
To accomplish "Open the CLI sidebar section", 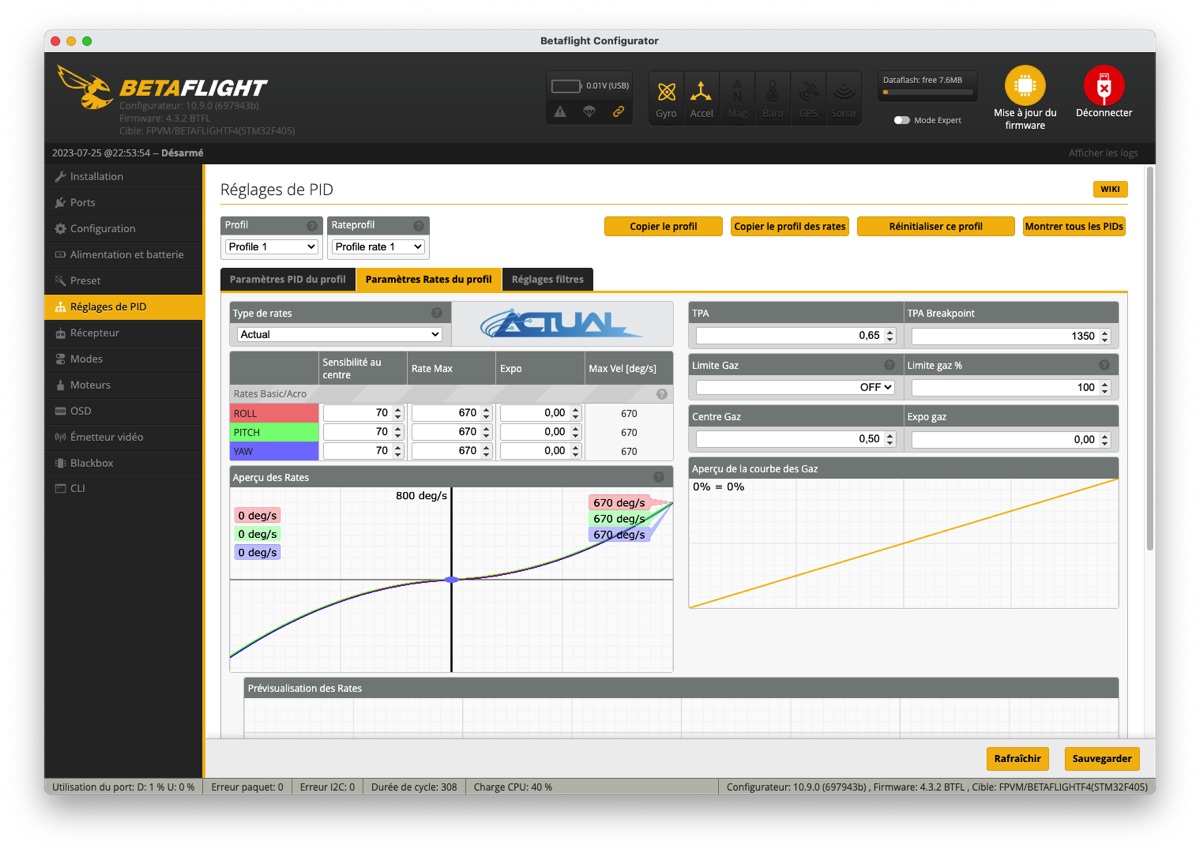I will tap(123, 489).
